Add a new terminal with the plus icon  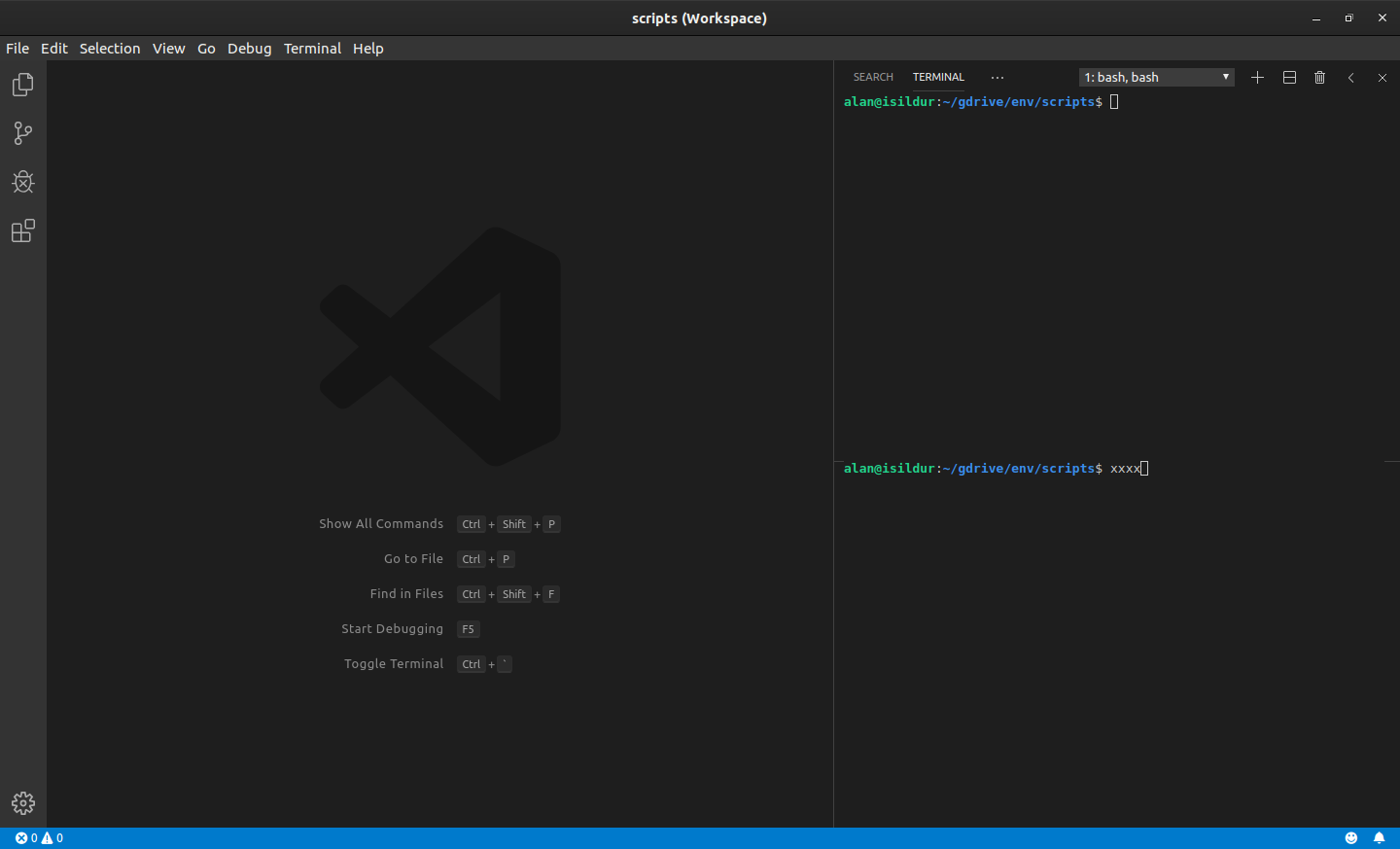coord(1257,77)
